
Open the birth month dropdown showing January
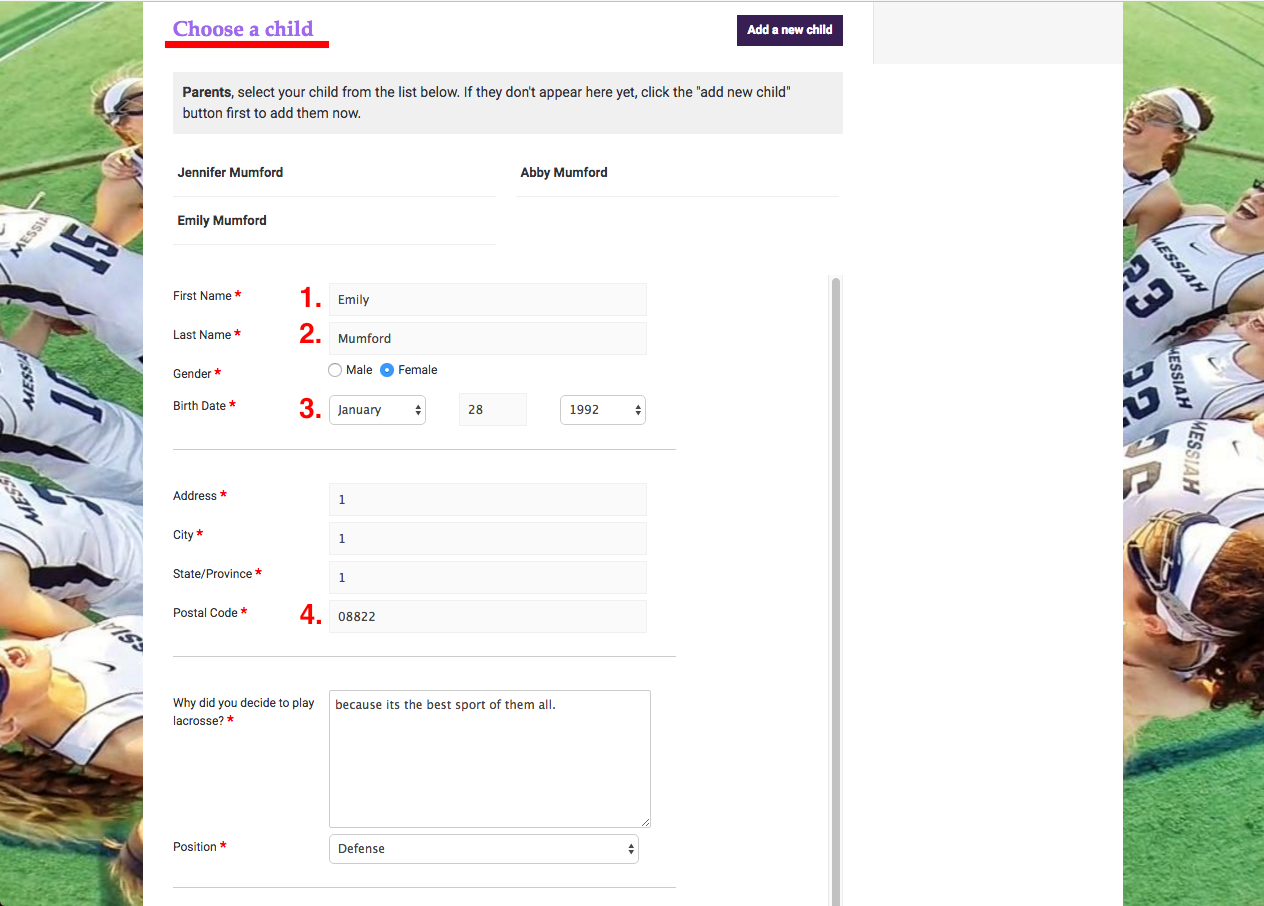click(x=377, y=409)
